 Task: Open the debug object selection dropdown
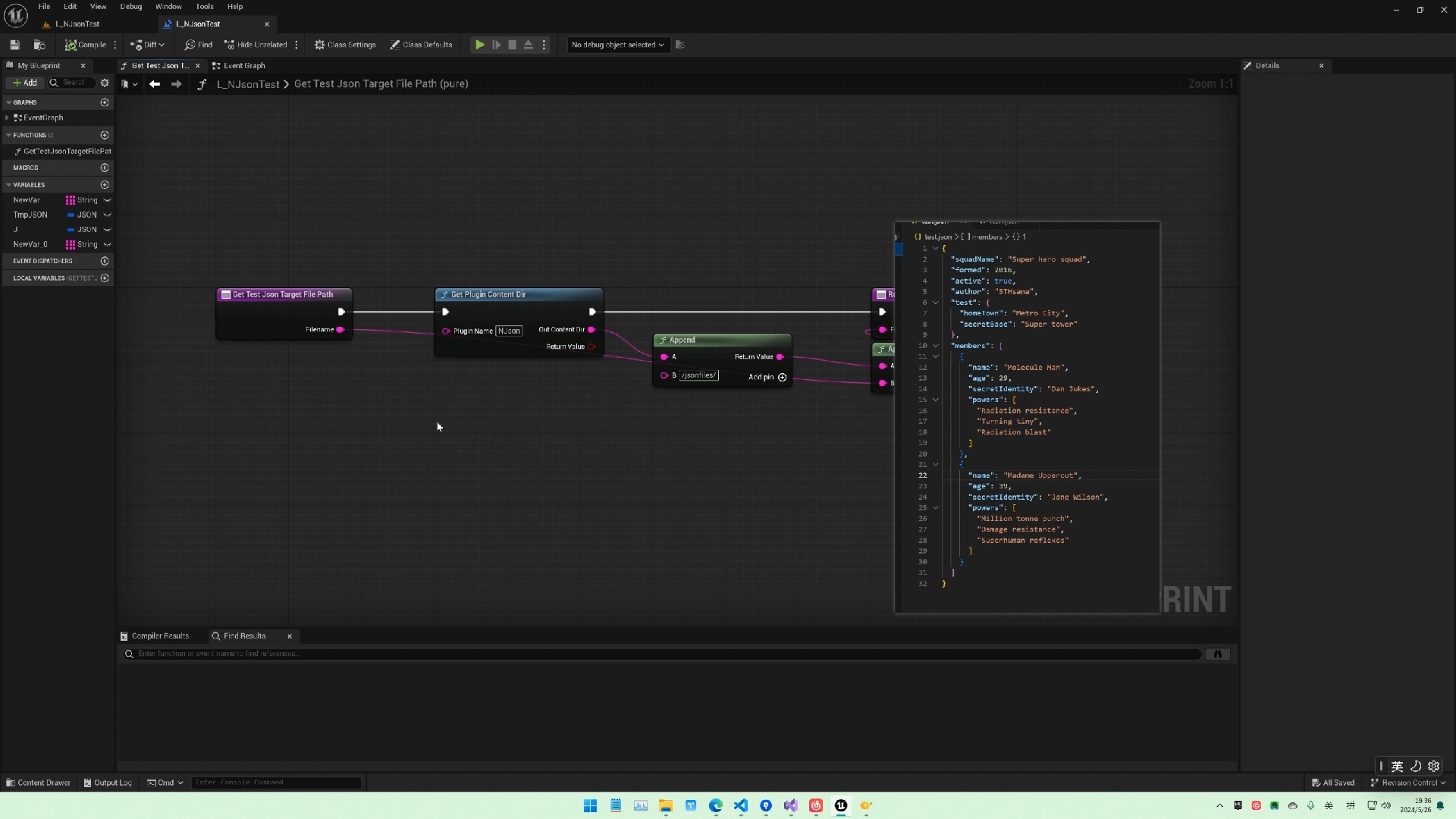tap(617, 45)
